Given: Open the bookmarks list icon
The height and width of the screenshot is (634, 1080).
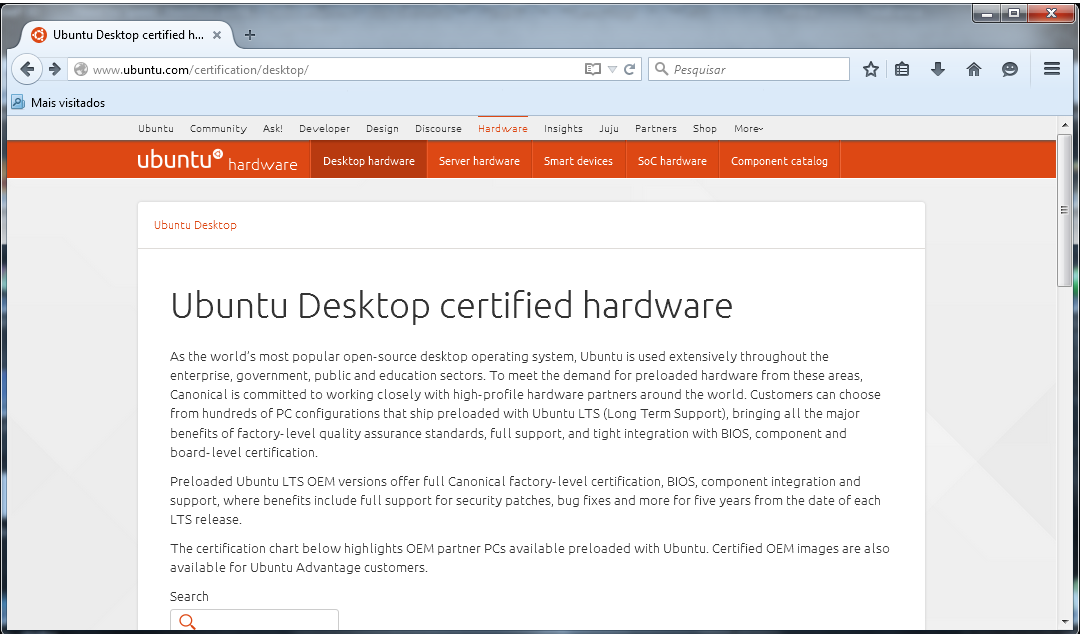Looking at the screenshot, I should pos(902,69).
